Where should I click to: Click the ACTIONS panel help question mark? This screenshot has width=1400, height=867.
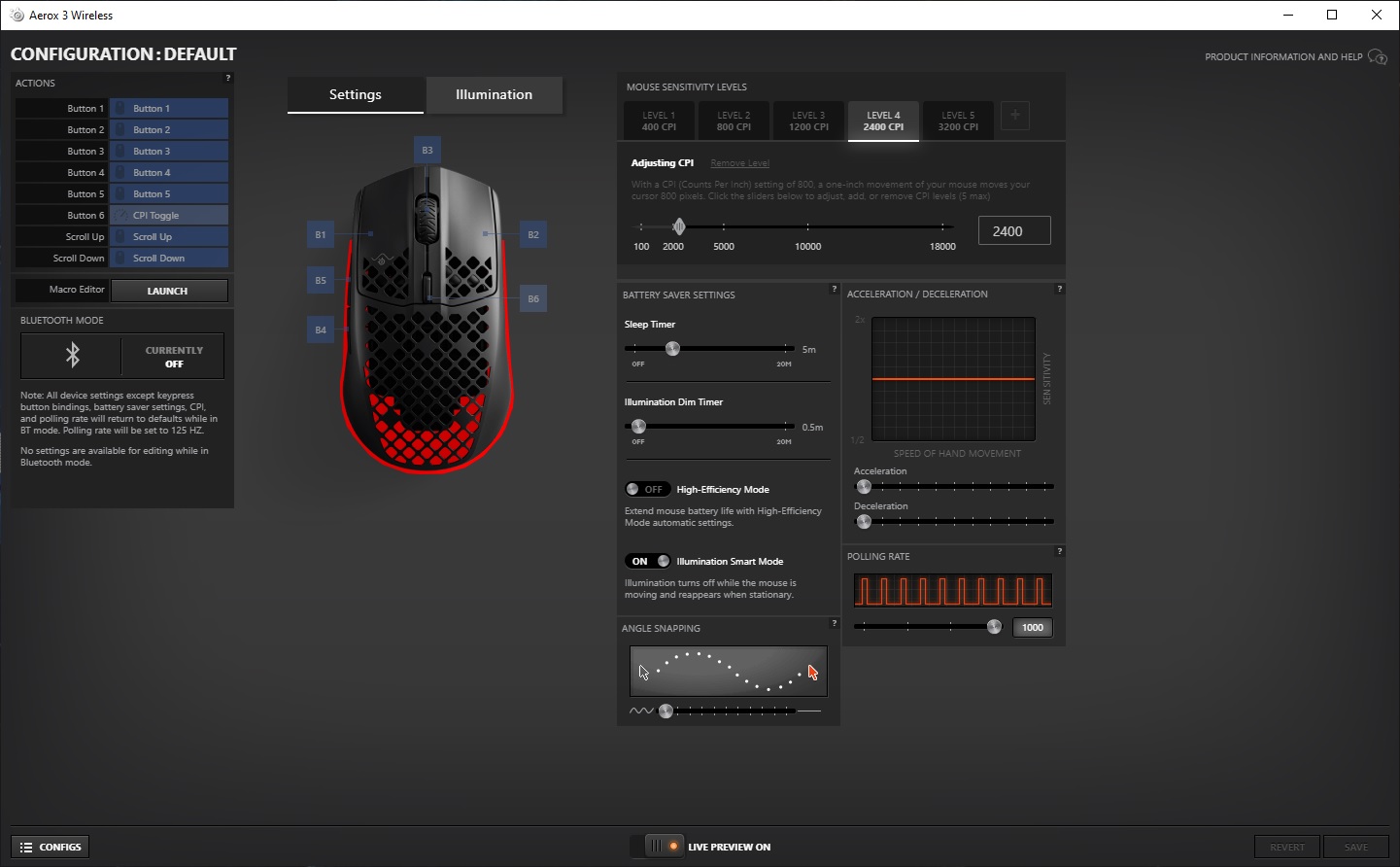(228, 78)
